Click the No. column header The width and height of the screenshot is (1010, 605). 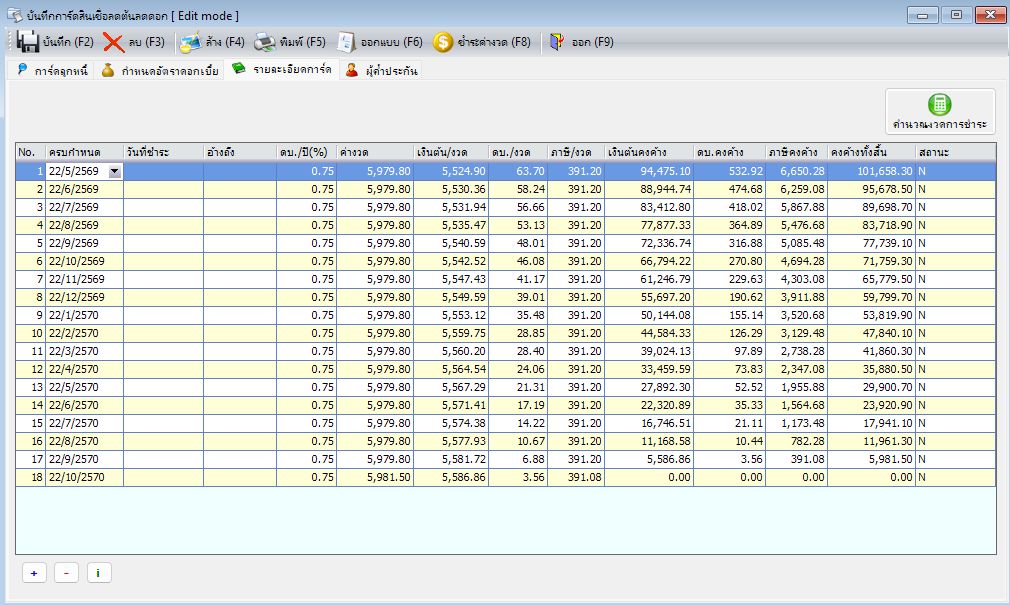pyautogui.click(x=30, y=153)
